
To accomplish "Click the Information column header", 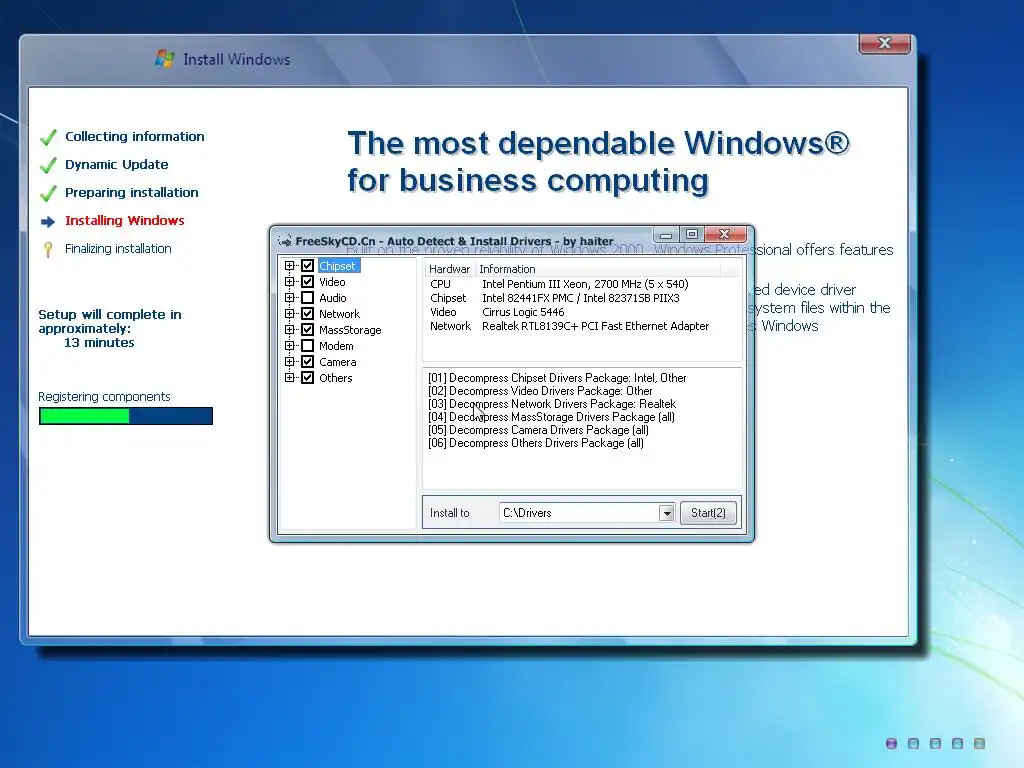I will (598, 269).
